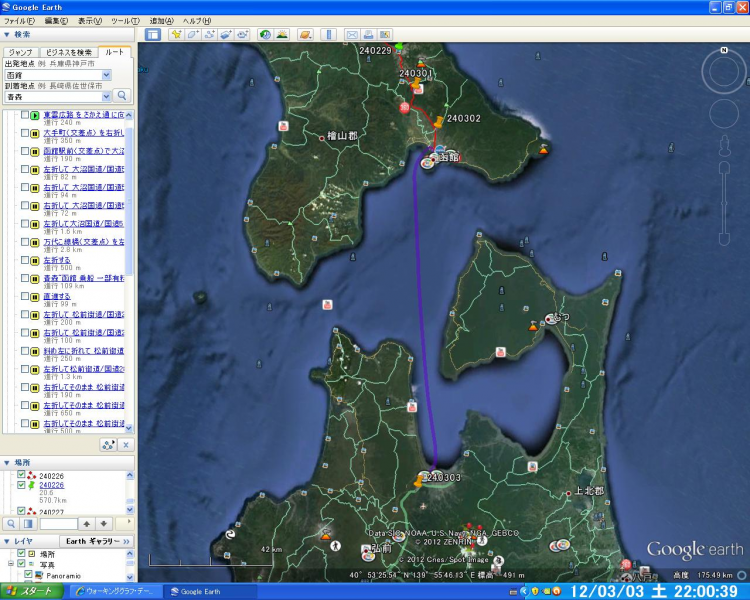Check the box for 大手町(交差点) route step

click(x=24, y=133)
